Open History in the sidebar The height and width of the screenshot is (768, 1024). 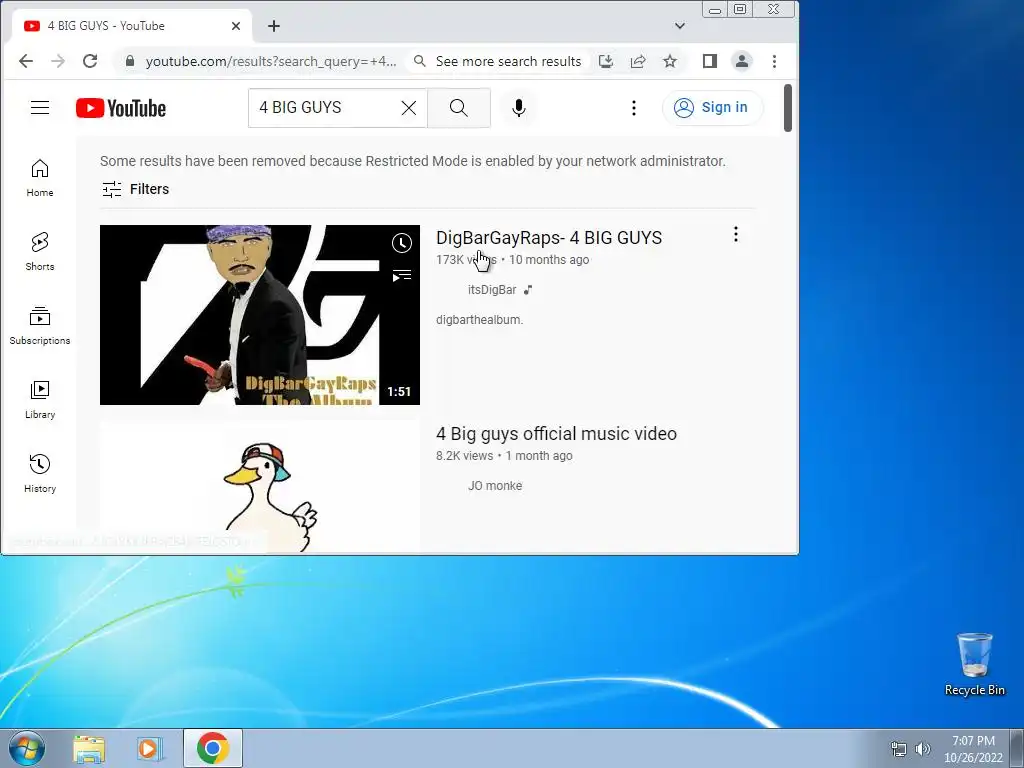pos(40,473)
